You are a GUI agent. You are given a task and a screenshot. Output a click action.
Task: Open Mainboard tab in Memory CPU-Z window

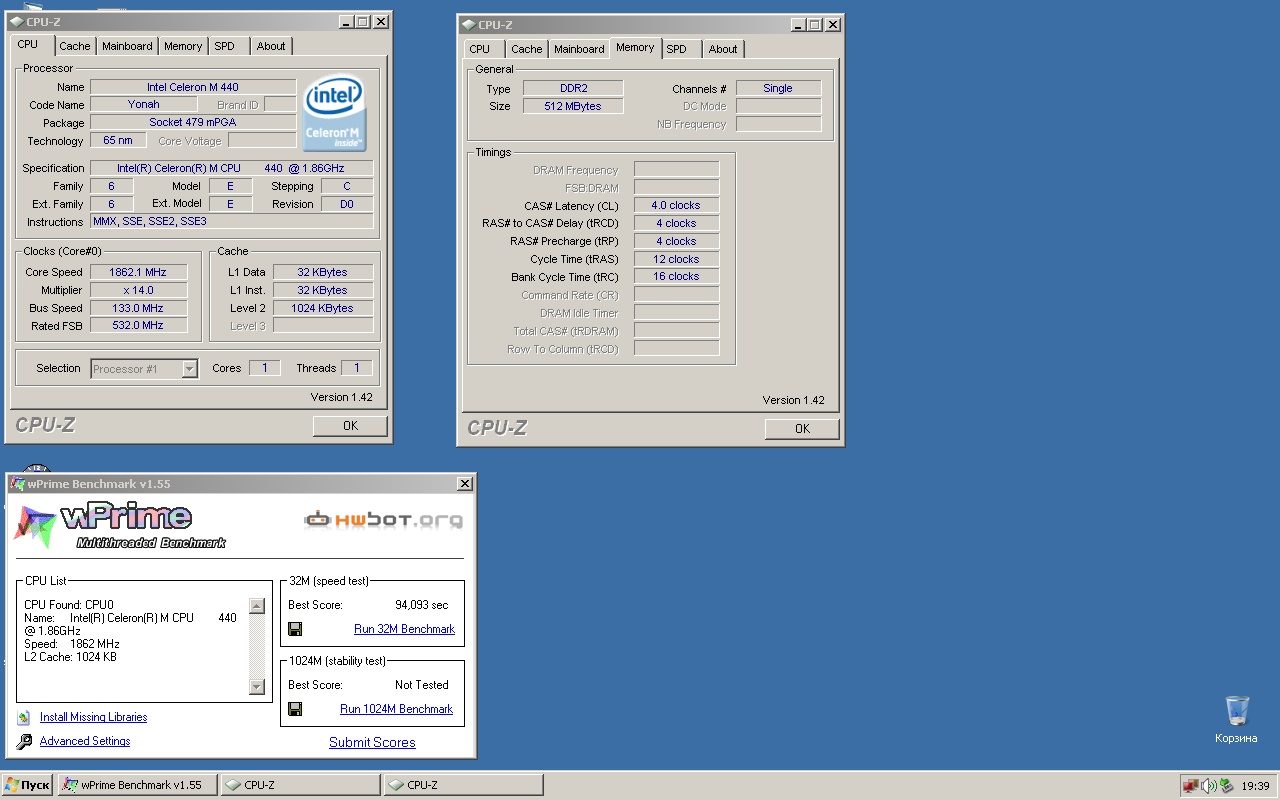(x=580, y=49)
